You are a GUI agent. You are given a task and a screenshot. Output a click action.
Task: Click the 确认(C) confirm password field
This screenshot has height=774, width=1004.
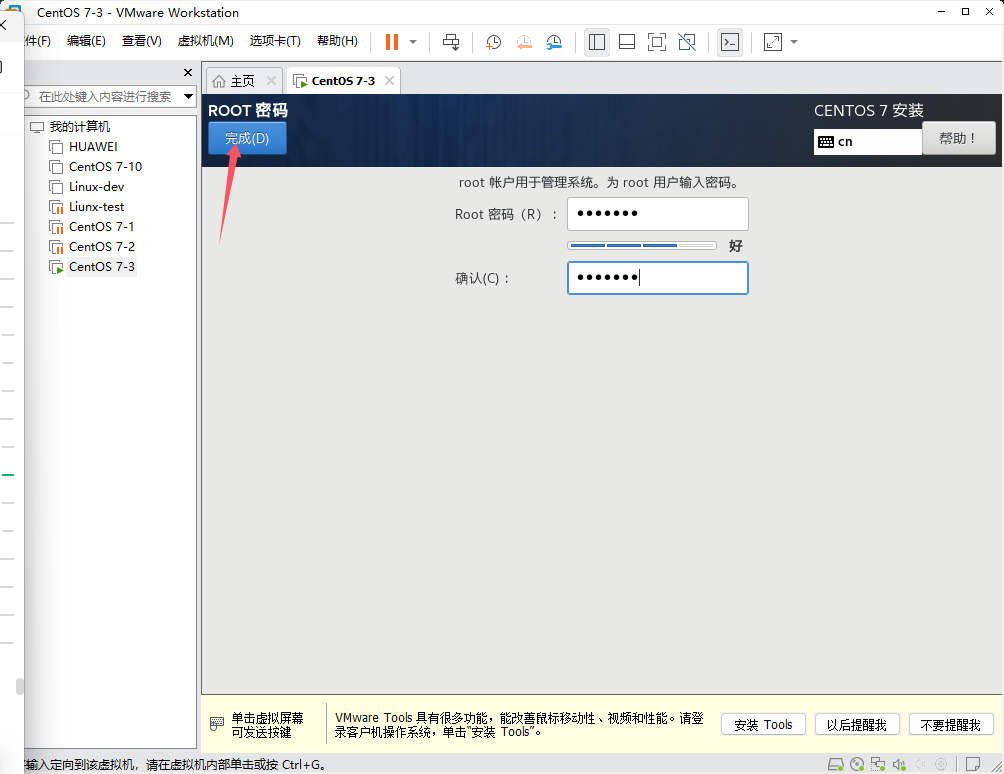[658, 278]
